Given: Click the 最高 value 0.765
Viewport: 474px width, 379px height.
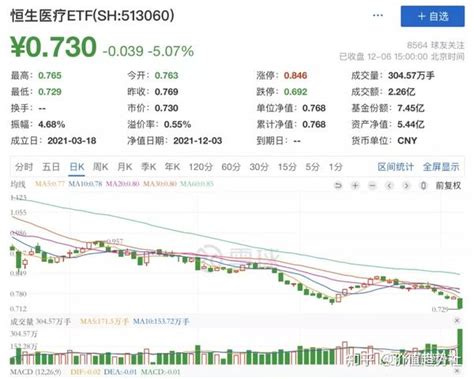Looking at the screenshot, I should [x=50, y=75].
